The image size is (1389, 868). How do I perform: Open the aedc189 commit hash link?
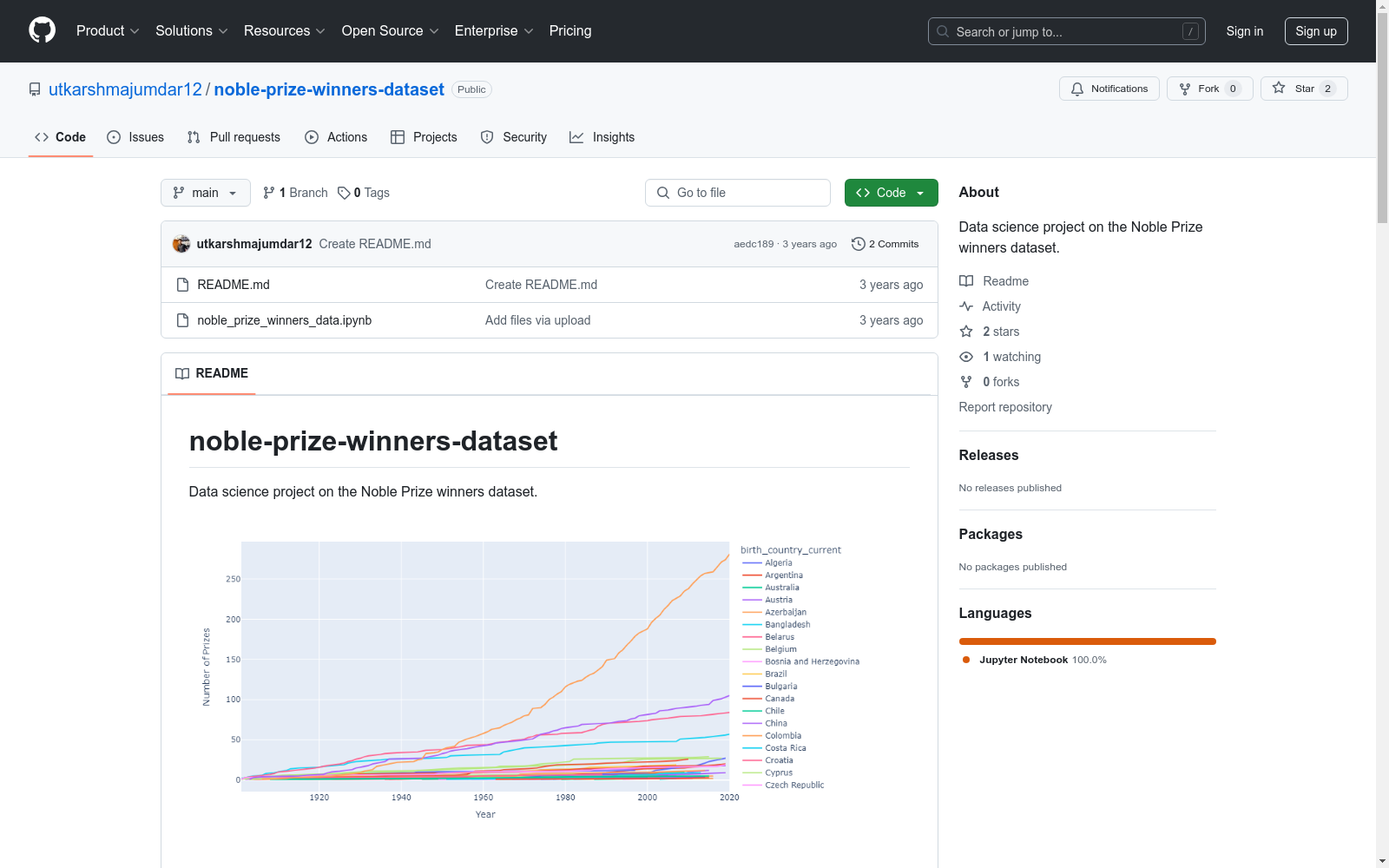pos(754,244)
